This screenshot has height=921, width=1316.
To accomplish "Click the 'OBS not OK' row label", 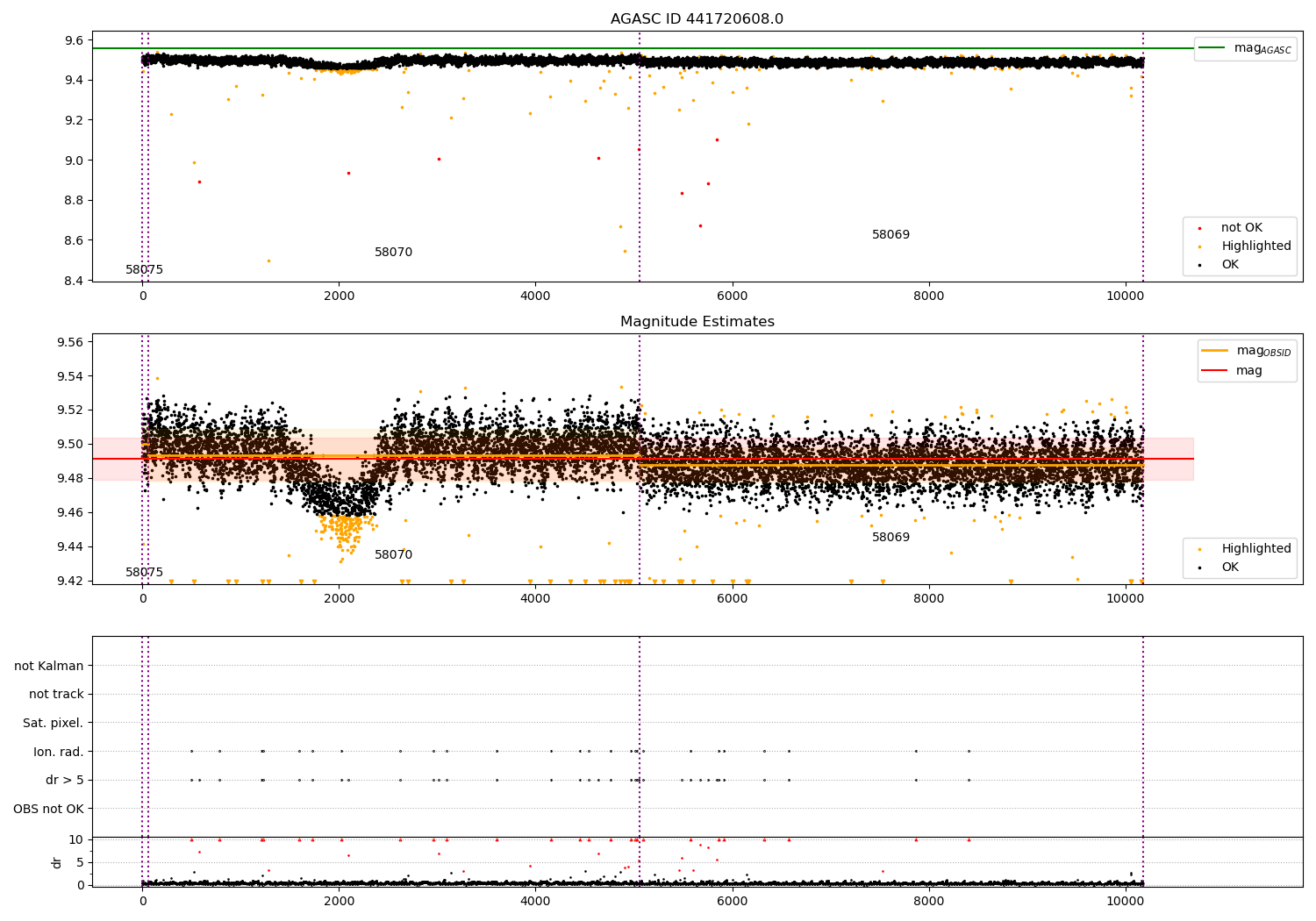I will point(48,809).
